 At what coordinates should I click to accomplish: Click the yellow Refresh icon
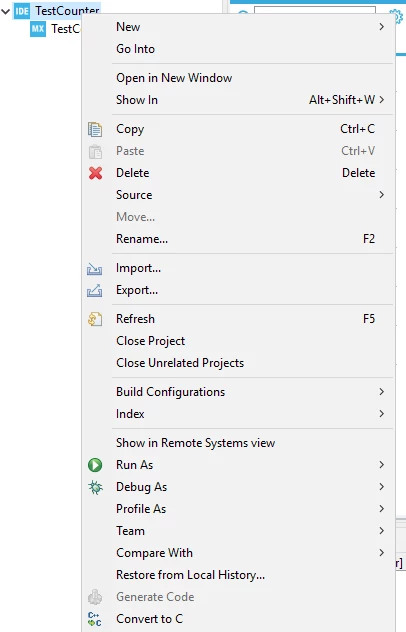click(x=95, y=319)
